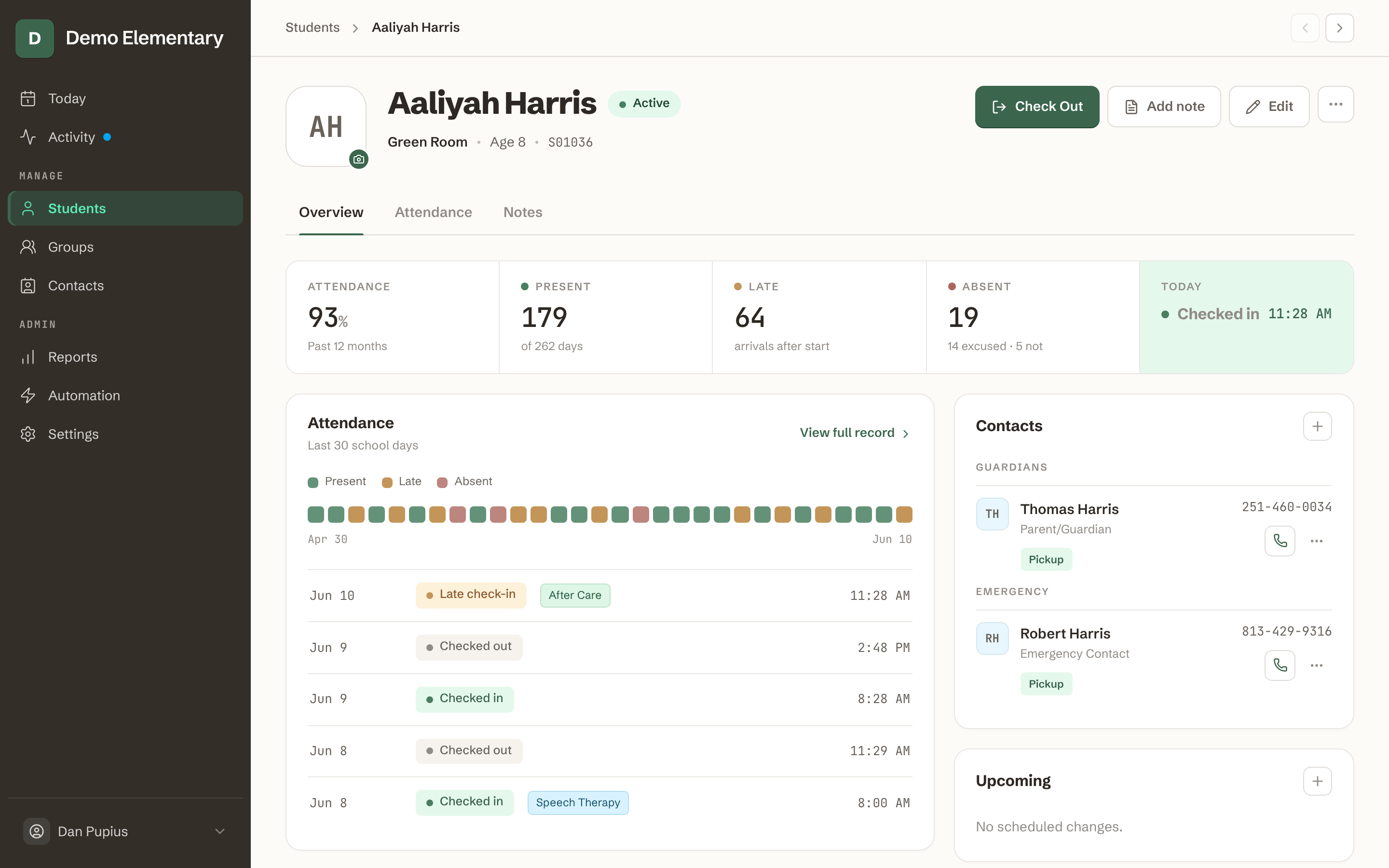Click Robert Harris Pickup tag
1389x868 pixels.
coord(1046,684)
